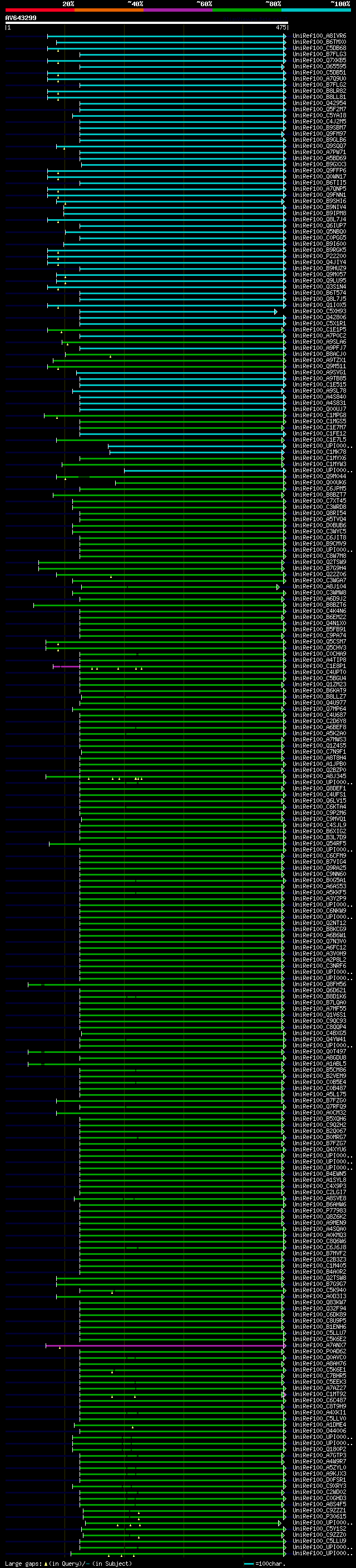Select the UniRef100_C5YAI8 label

[319, 115]
